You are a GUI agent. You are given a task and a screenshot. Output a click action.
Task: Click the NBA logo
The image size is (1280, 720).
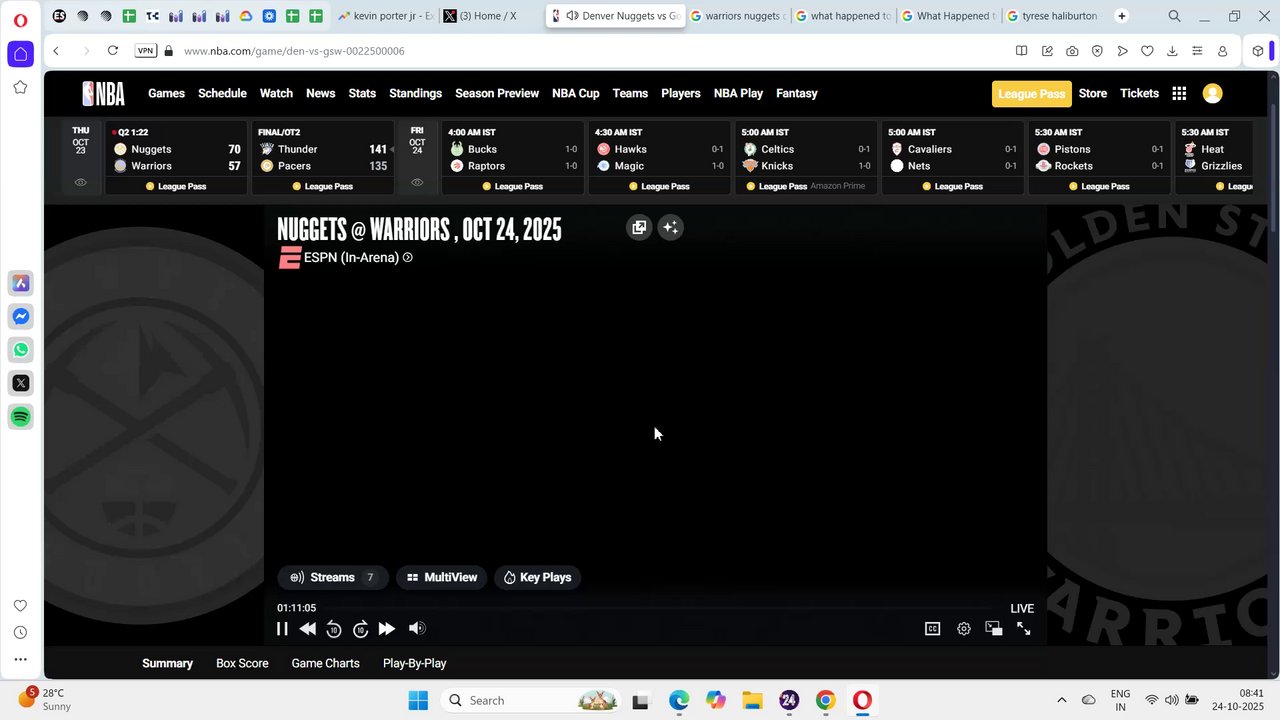(104, 93)
